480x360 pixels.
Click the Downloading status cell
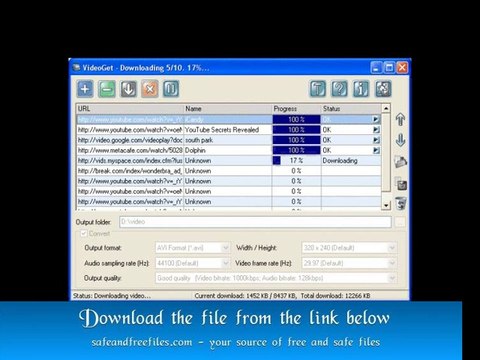coord(351,161)
